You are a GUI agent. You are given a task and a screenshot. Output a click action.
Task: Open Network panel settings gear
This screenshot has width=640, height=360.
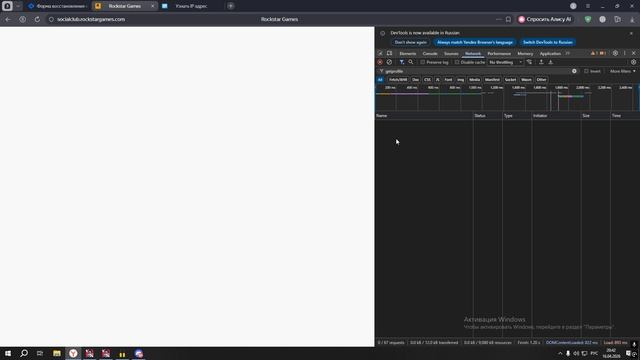633,62
